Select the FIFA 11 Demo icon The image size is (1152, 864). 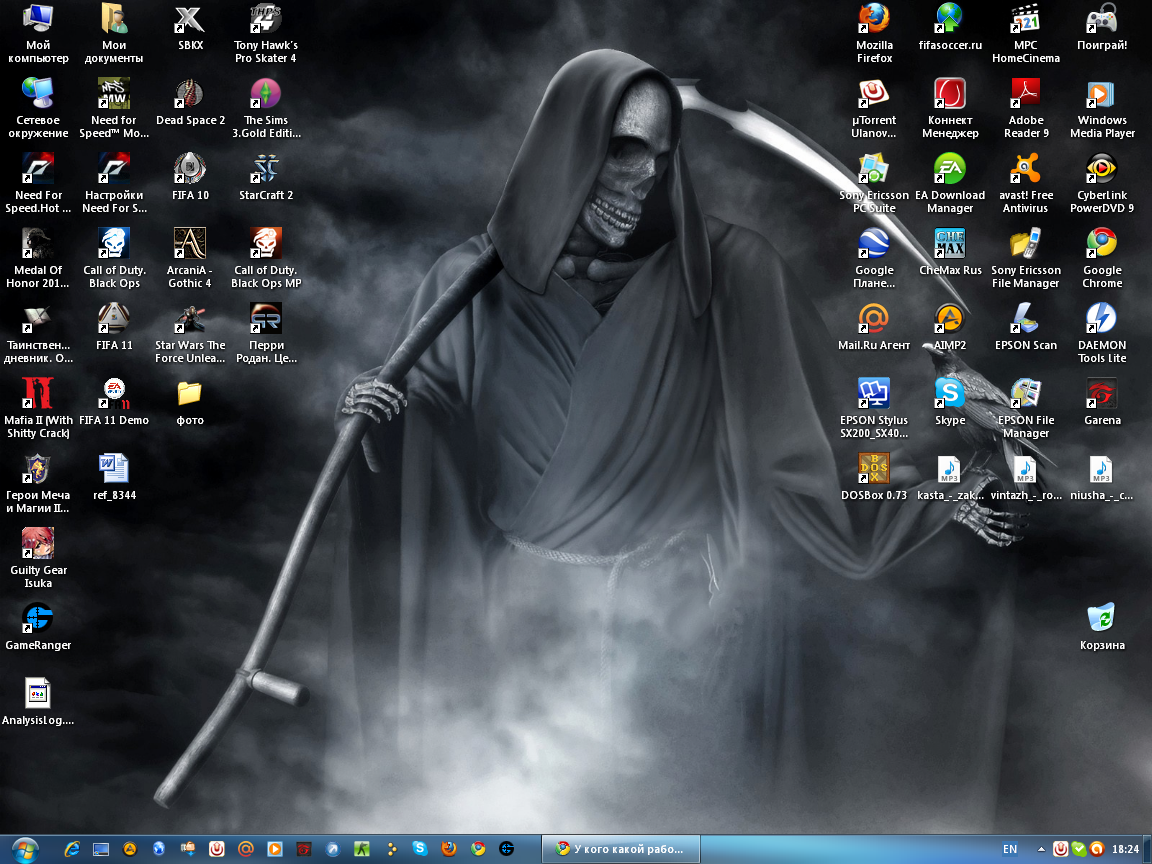tap(114, 394)
